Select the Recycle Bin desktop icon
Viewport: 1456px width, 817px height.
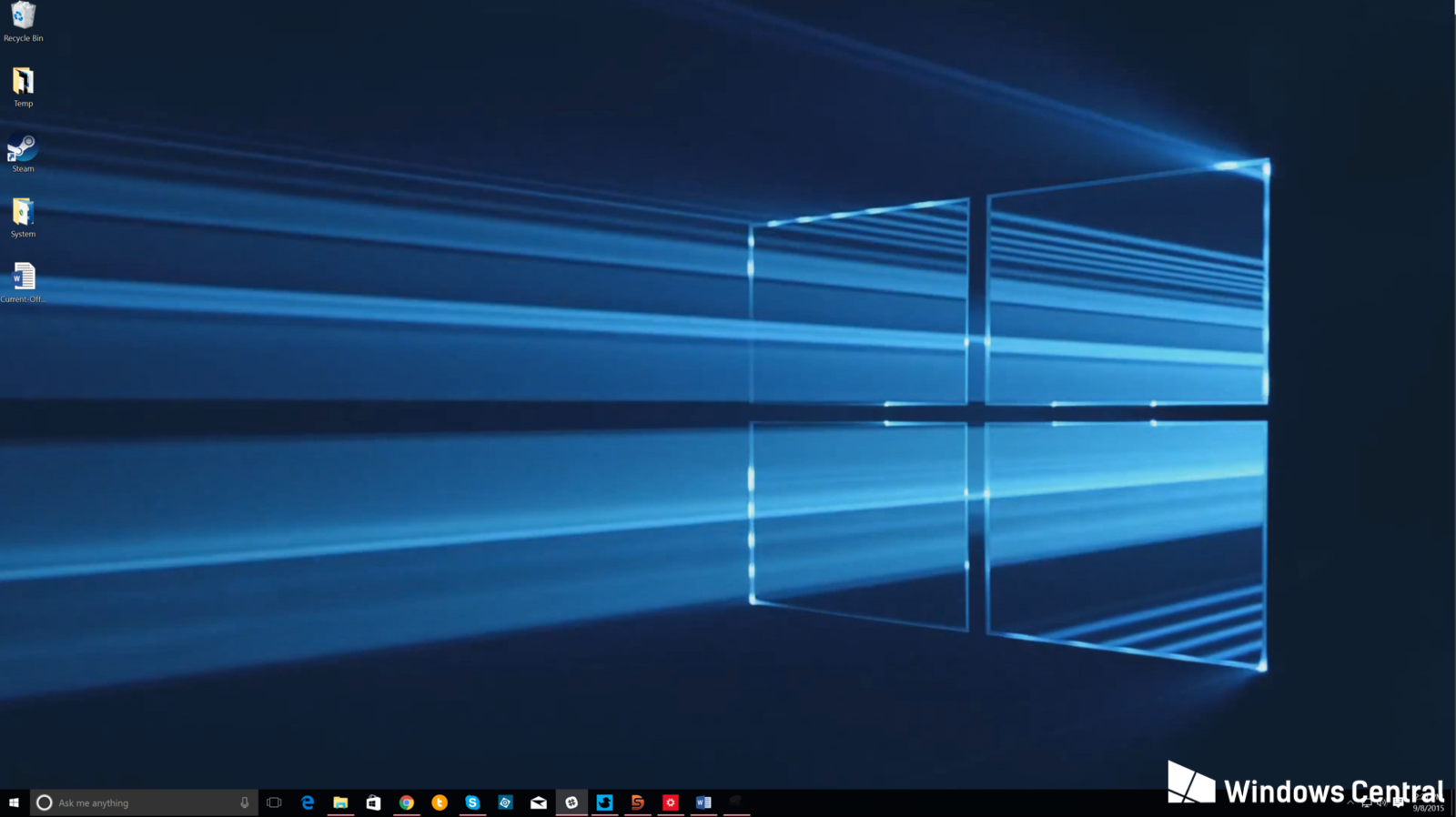point(23,21)
